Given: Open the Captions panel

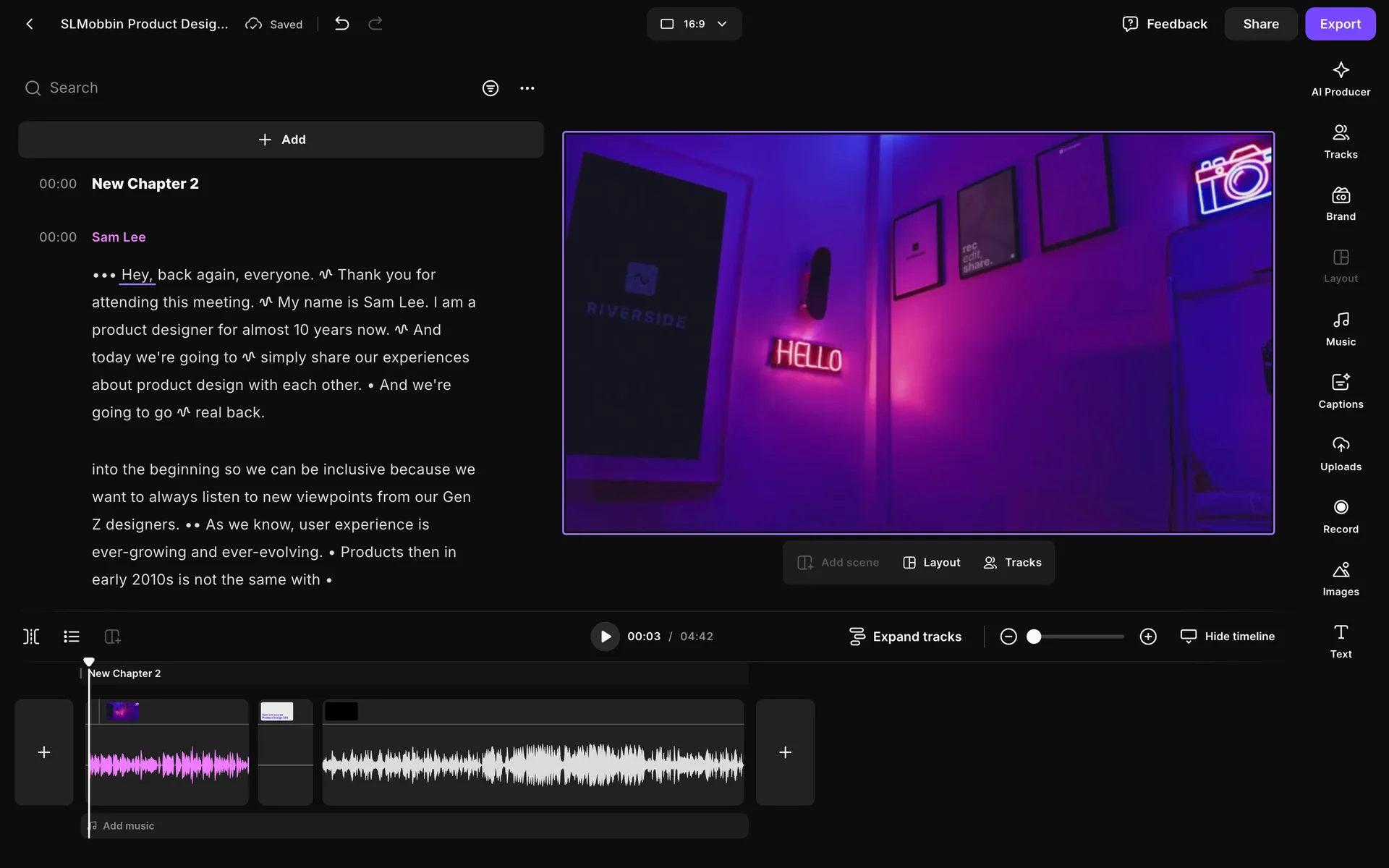Looking at the screenshot, I should tap(1341, 391).
